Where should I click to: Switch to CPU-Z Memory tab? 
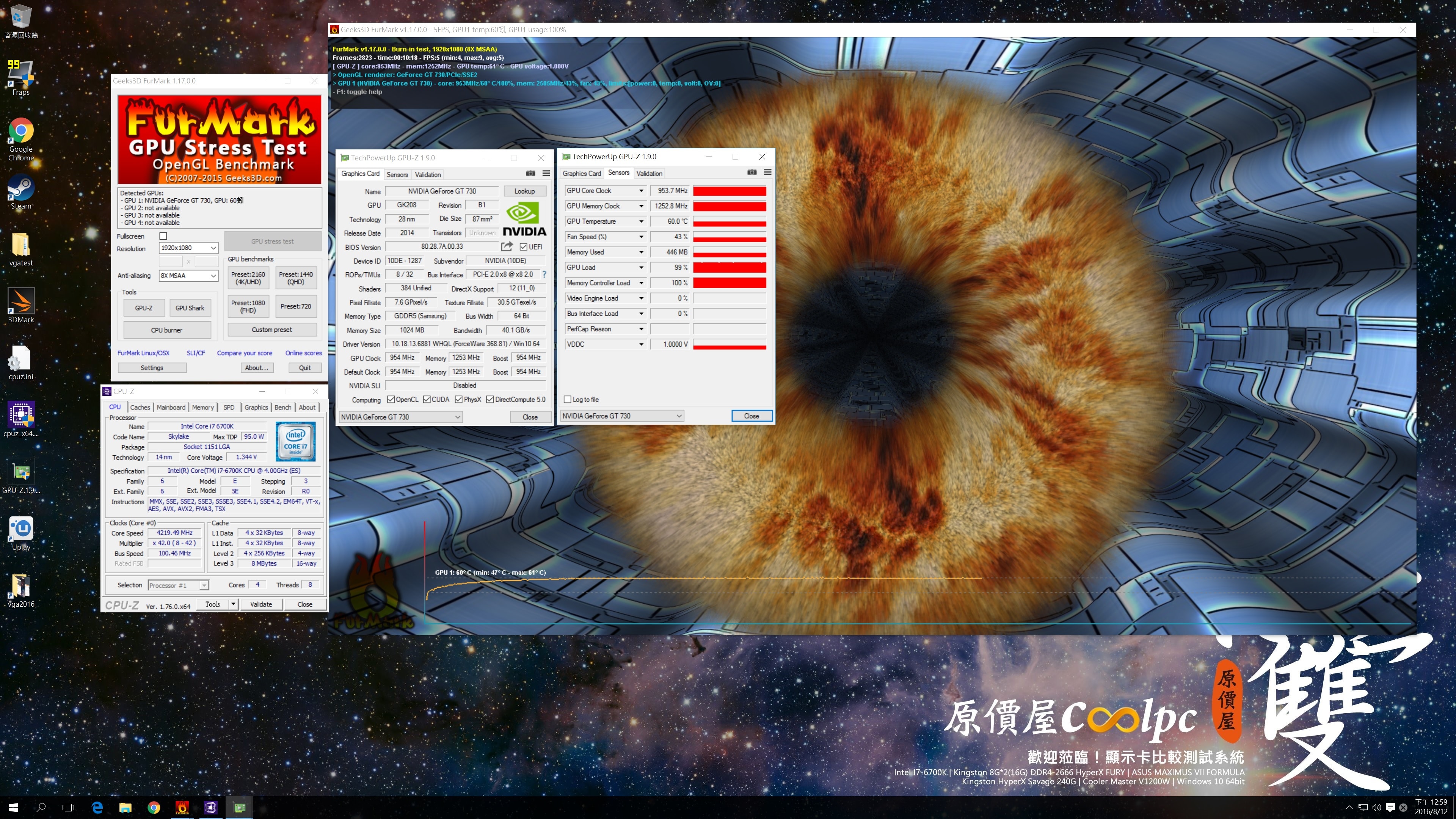click(203, 407)
